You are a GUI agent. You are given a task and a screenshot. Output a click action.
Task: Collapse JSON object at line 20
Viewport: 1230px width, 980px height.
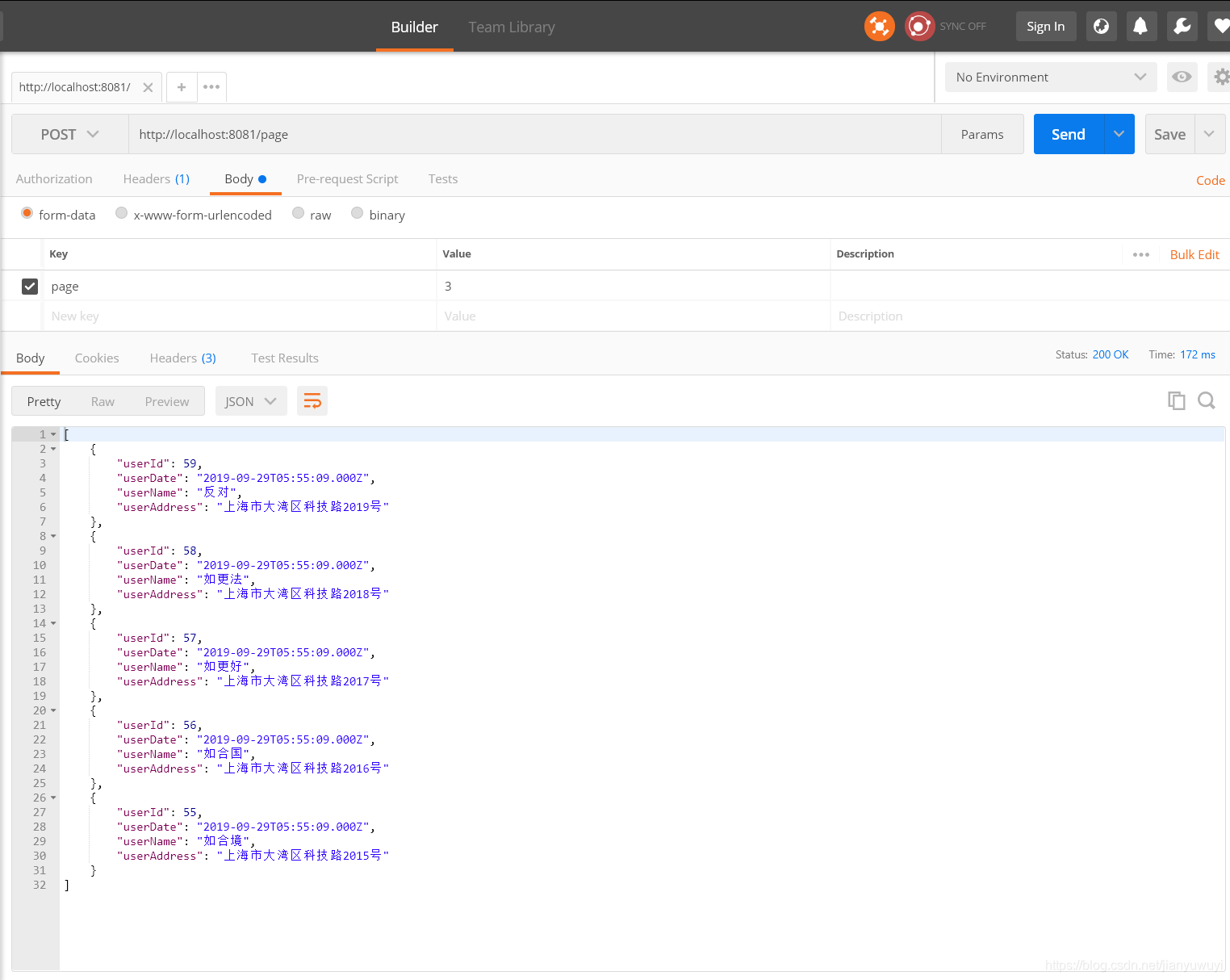tap(53, 710)
